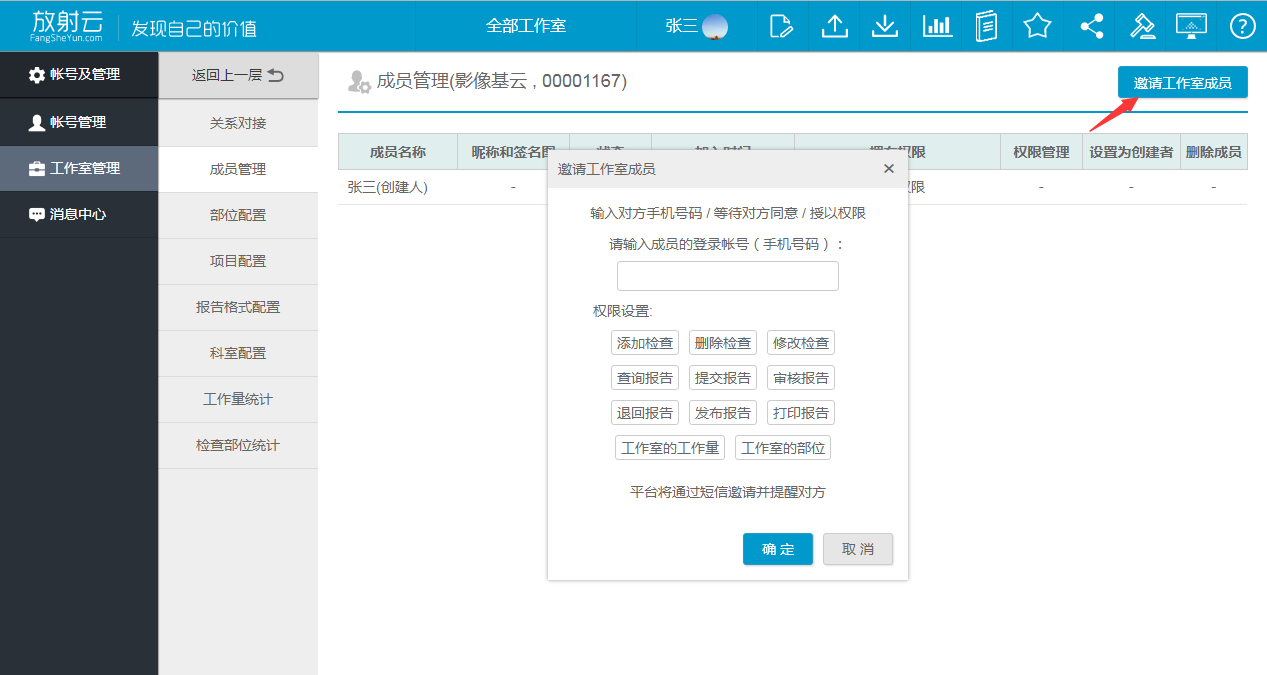This screenshot has width=1267, height=675.
Task: Click the gavel icon in top toolbar
Action: [1142, 26]
